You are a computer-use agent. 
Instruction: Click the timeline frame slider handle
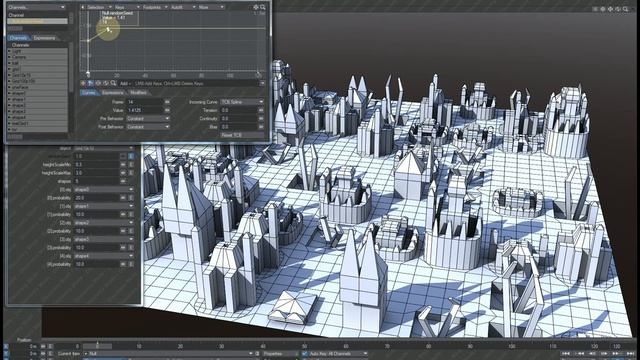(97, 346)
